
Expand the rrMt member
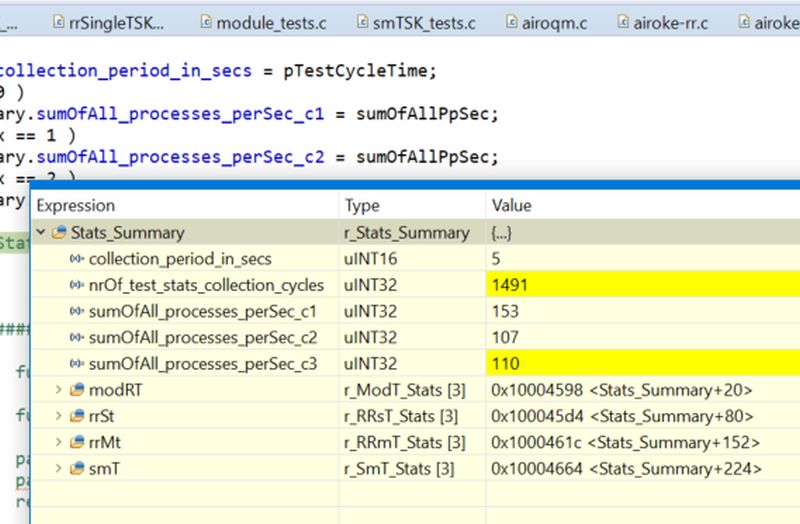coord(58,441)
